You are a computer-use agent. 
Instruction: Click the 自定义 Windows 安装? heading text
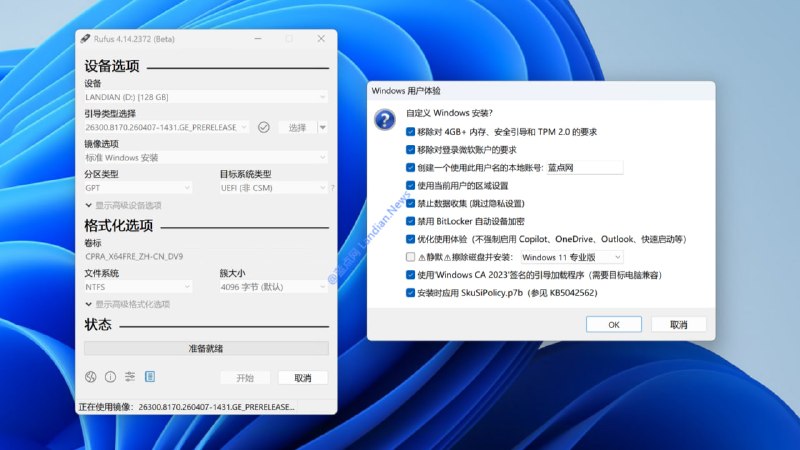[x=449, y=113]
